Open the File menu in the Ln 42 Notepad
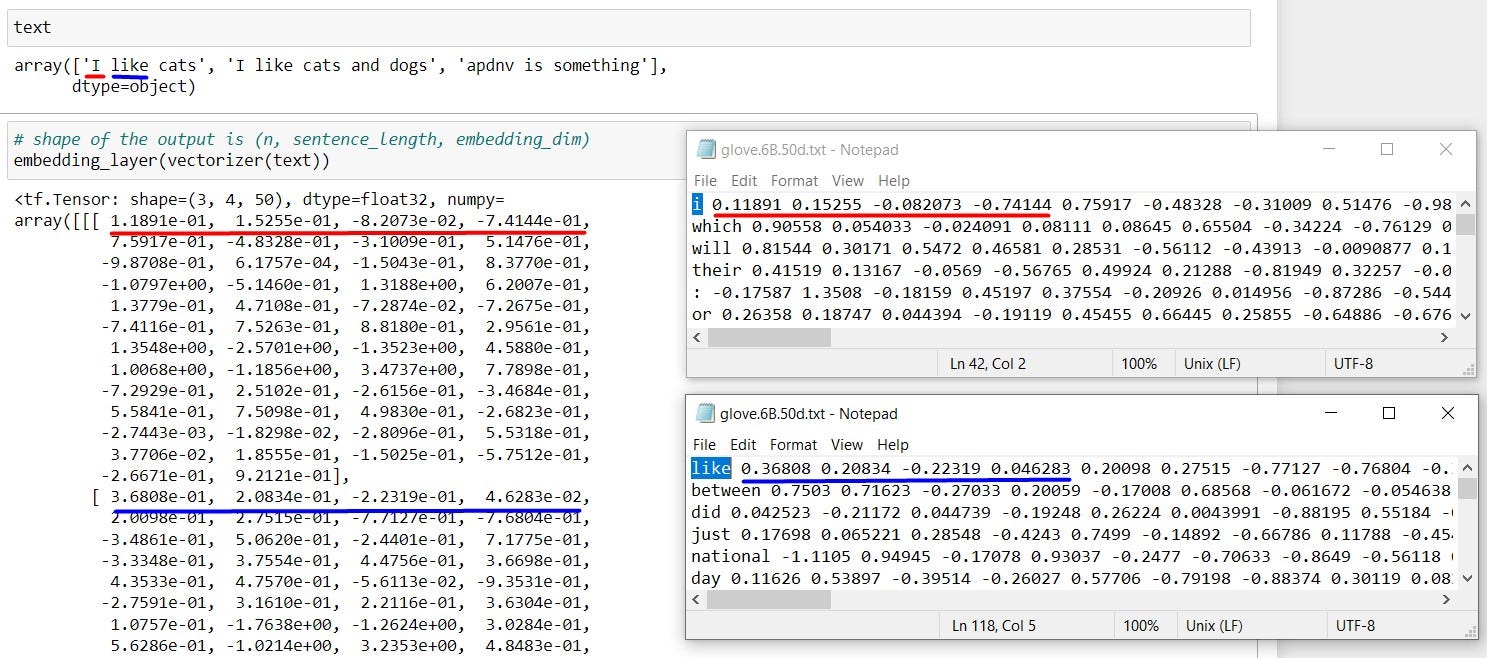 pos(705,181)
